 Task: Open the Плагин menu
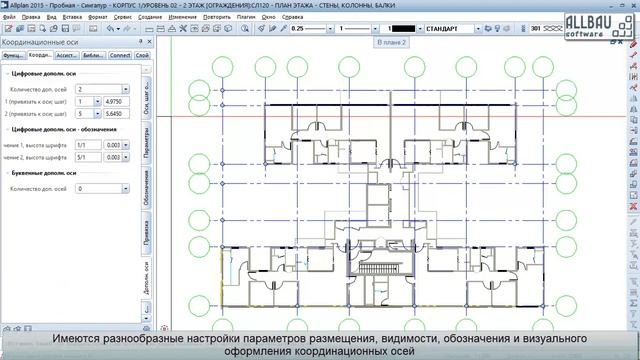tap(246, 17)
